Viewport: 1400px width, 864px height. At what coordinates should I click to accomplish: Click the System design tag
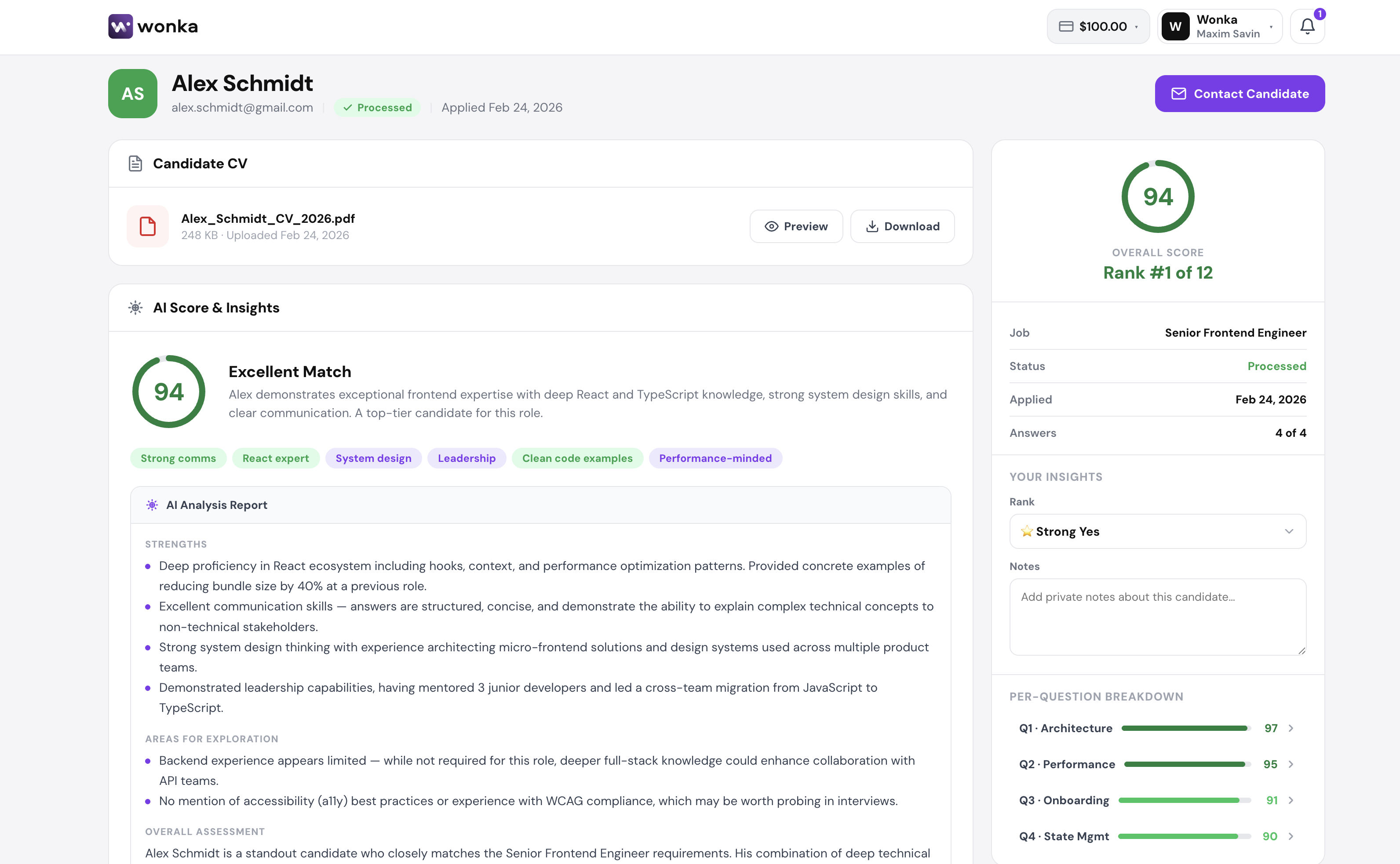coord(373,458)
